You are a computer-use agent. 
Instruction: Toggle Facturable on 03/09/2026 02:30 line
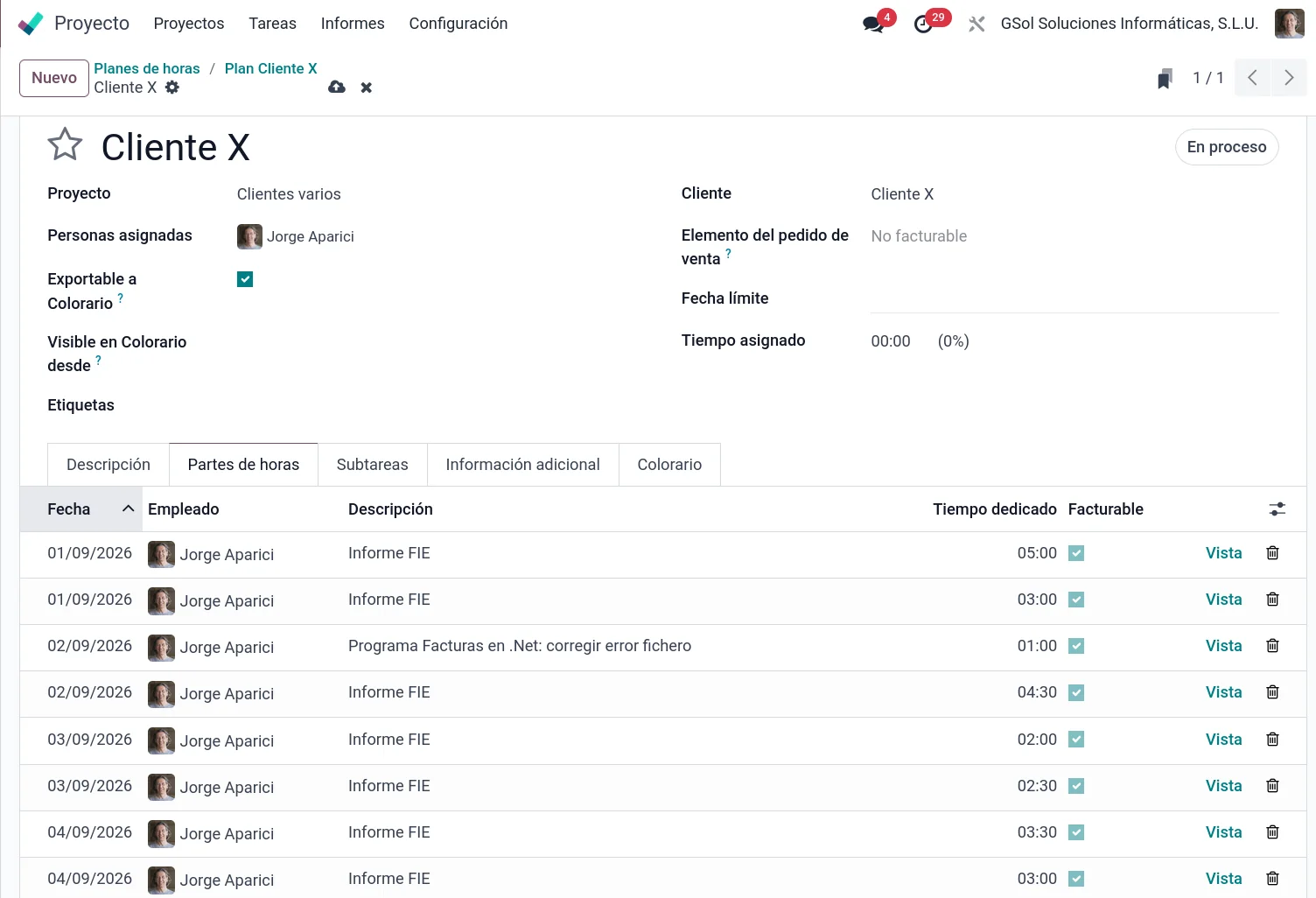click(1076, 786)
